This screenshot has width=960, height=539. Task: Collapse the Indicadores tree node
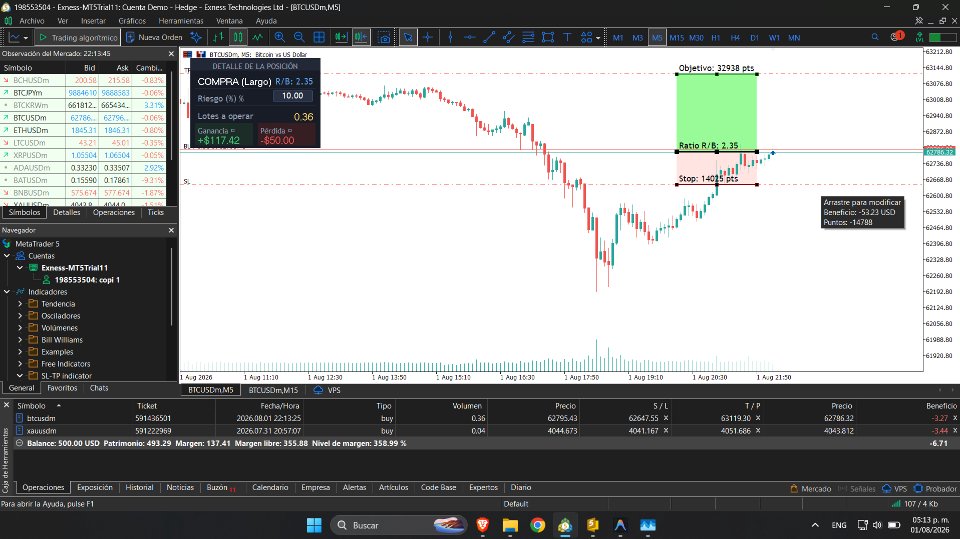click(7, 292)
